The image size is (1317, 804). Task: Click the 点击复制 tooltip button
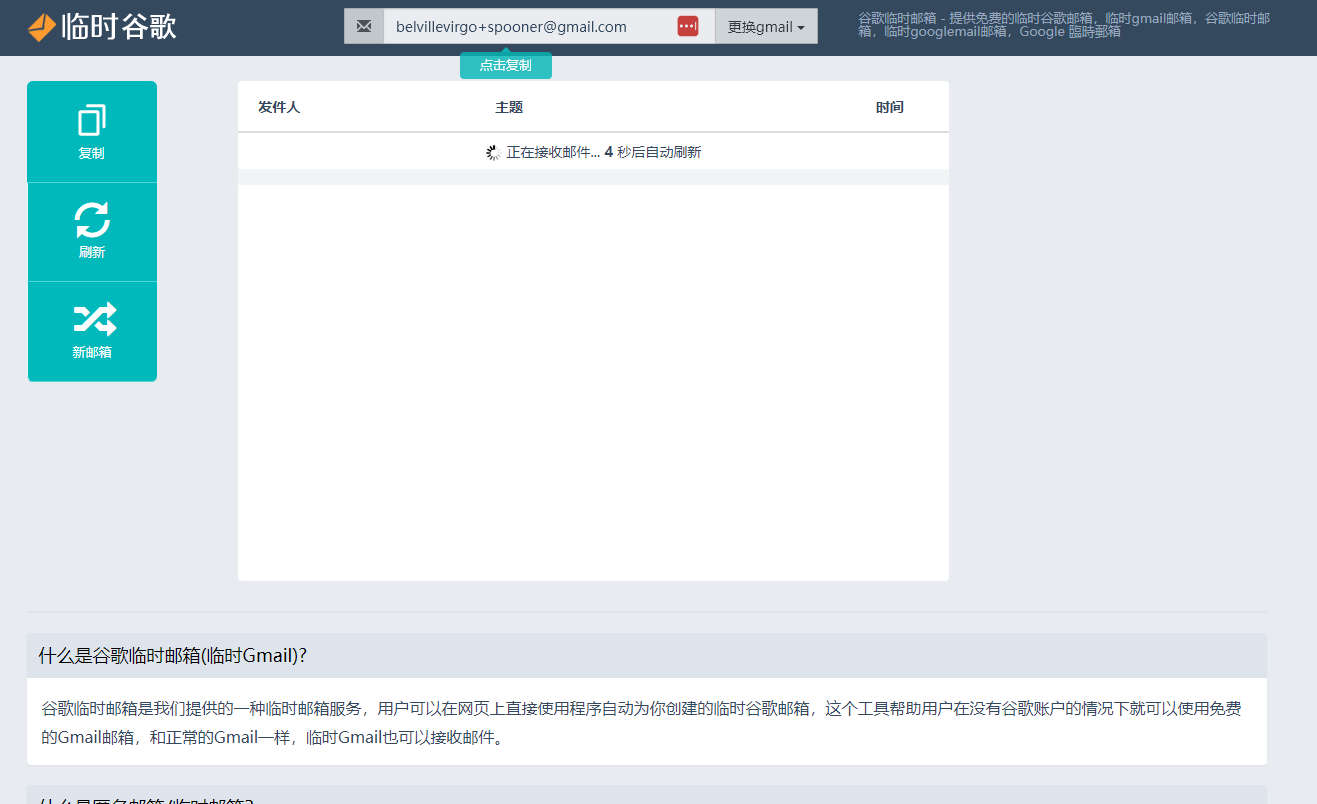506,65
